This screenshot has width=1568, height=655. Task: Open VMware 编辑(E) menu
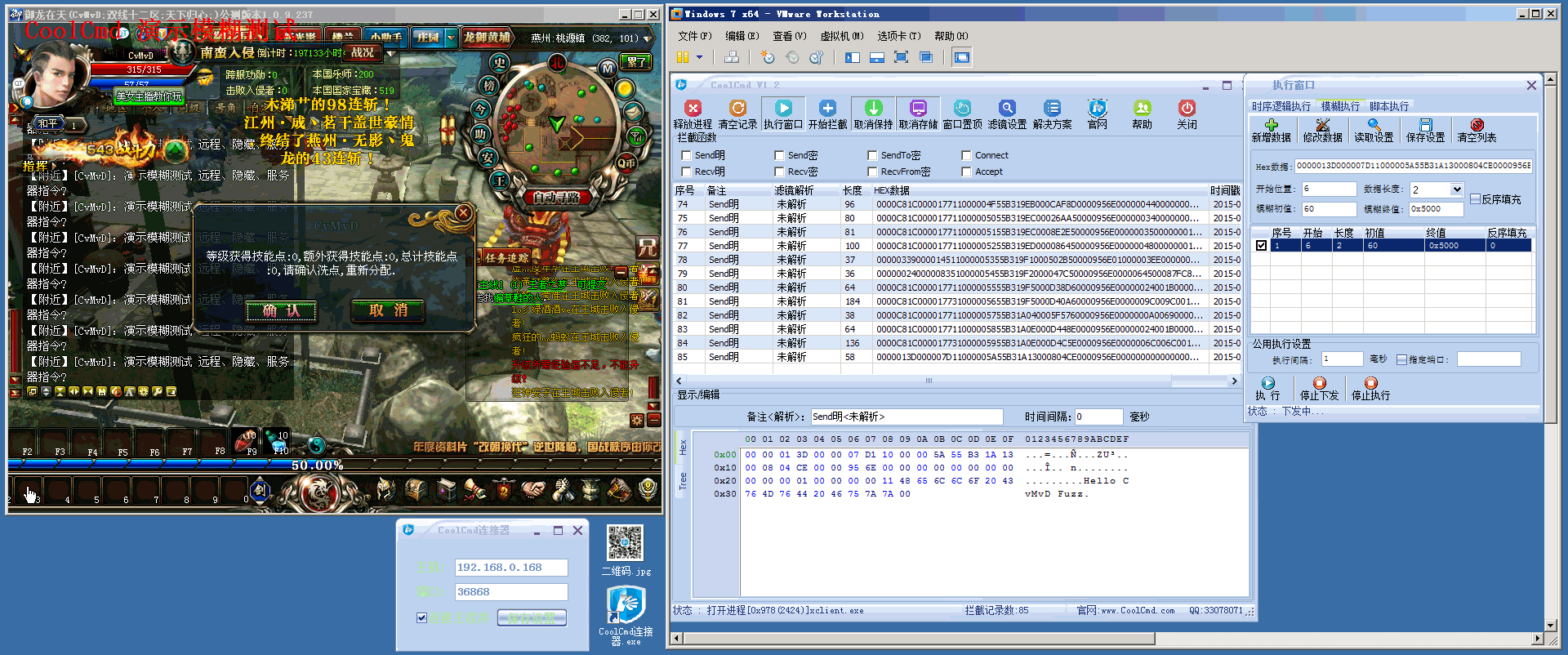[742, 36]
